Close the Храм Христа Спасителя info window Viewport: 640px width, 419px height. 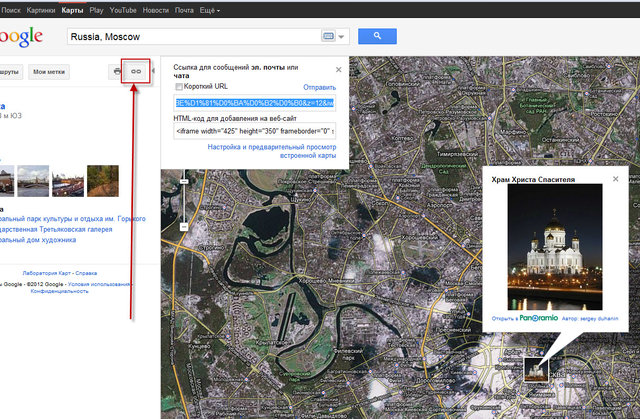tap(616, 178)
